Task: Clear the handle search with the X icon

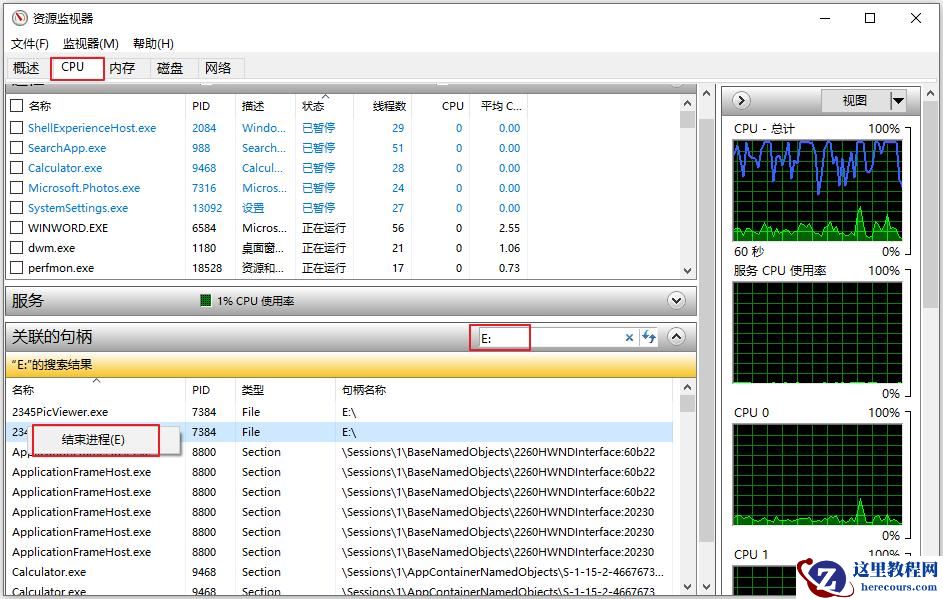Action: pyautogui.click(x=629, y=338)
